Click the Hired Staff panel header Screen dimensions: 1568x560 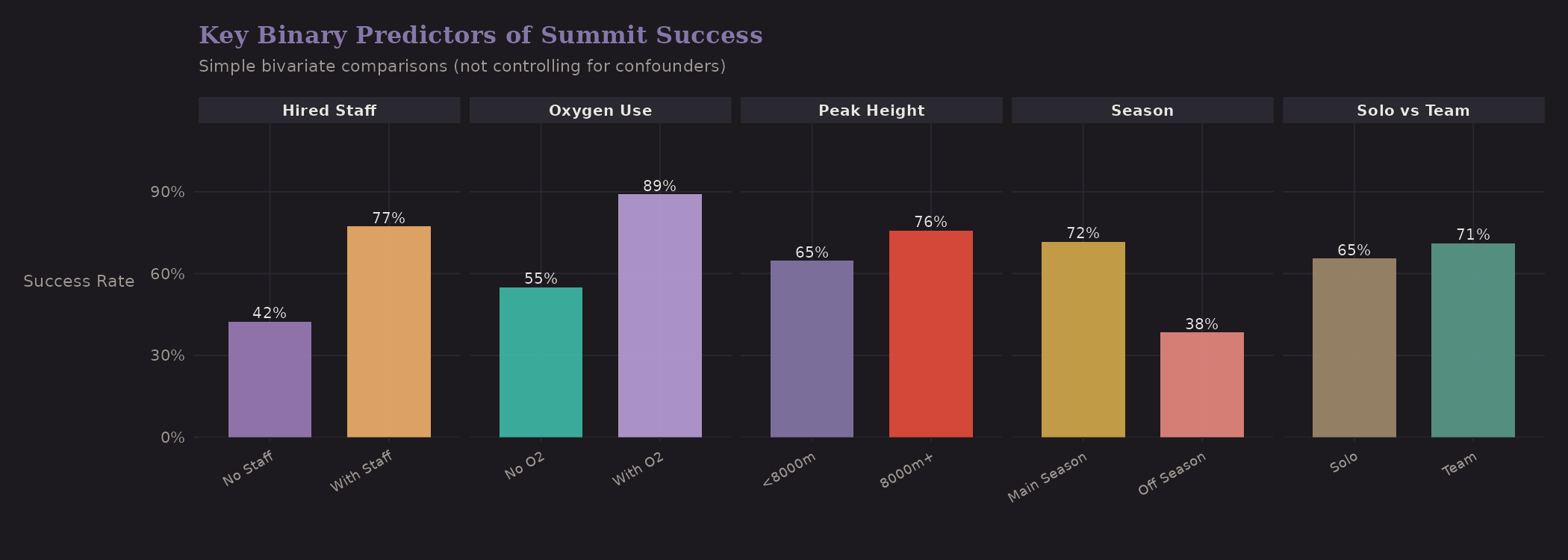tap(329, 111)
